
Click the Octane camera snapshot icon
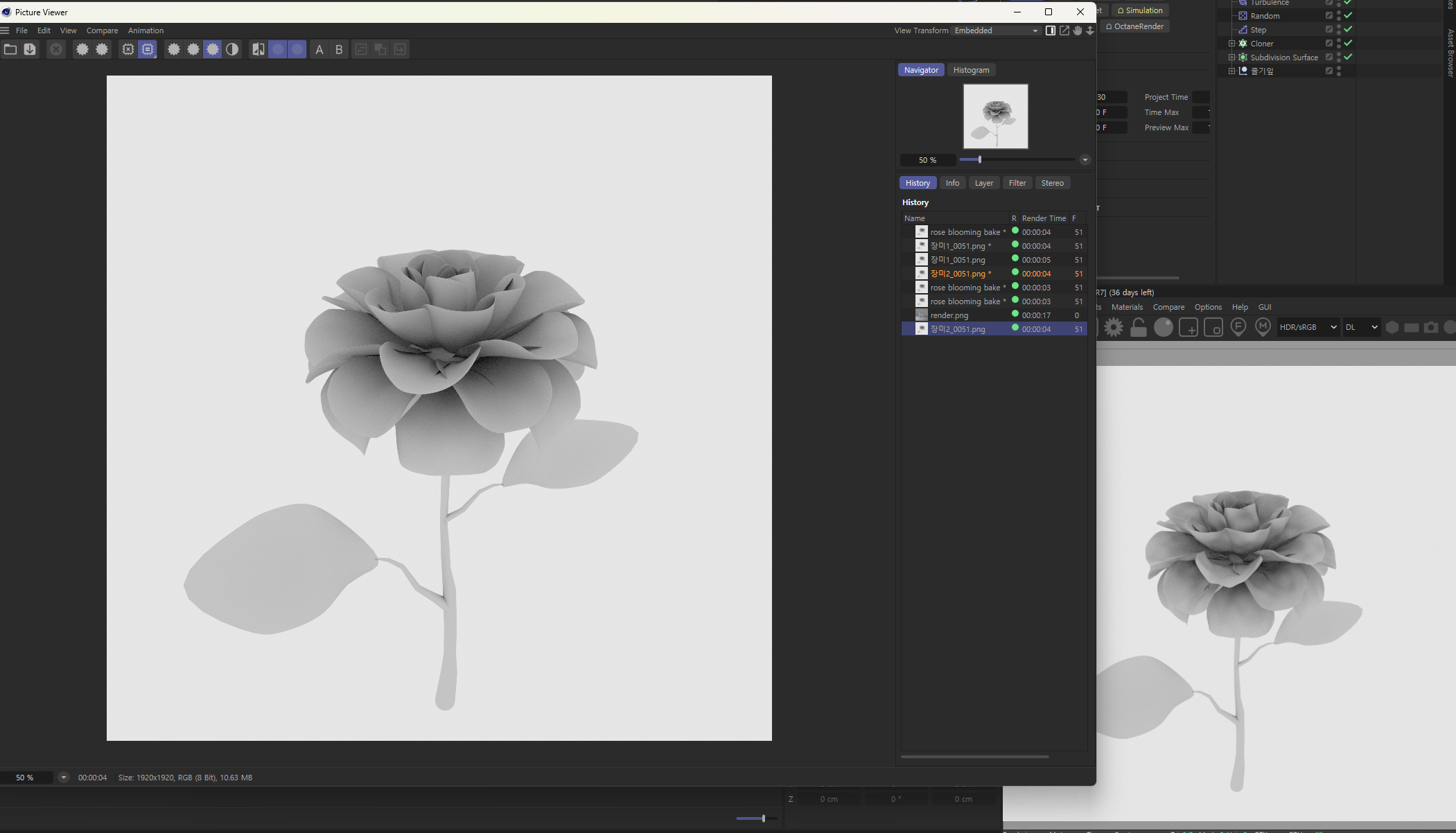coord(1431,327)
